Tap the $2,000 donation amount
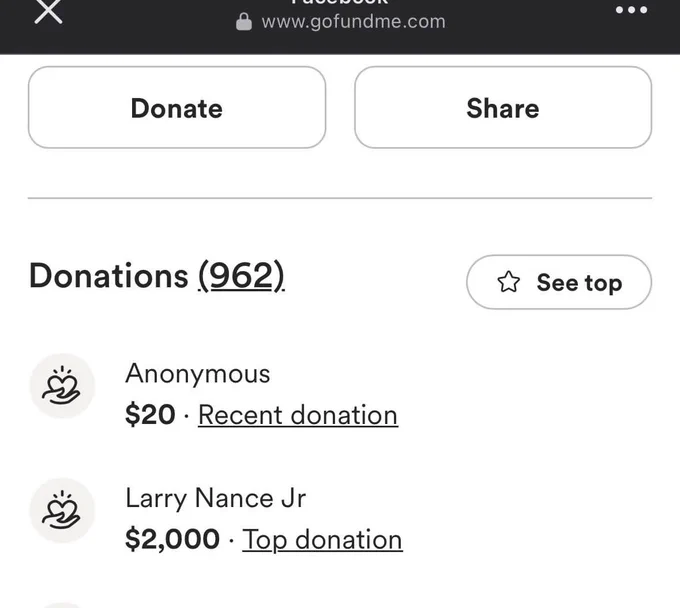Screen dimensions: 680x608 pyautogui.click(x=172, y=539)
